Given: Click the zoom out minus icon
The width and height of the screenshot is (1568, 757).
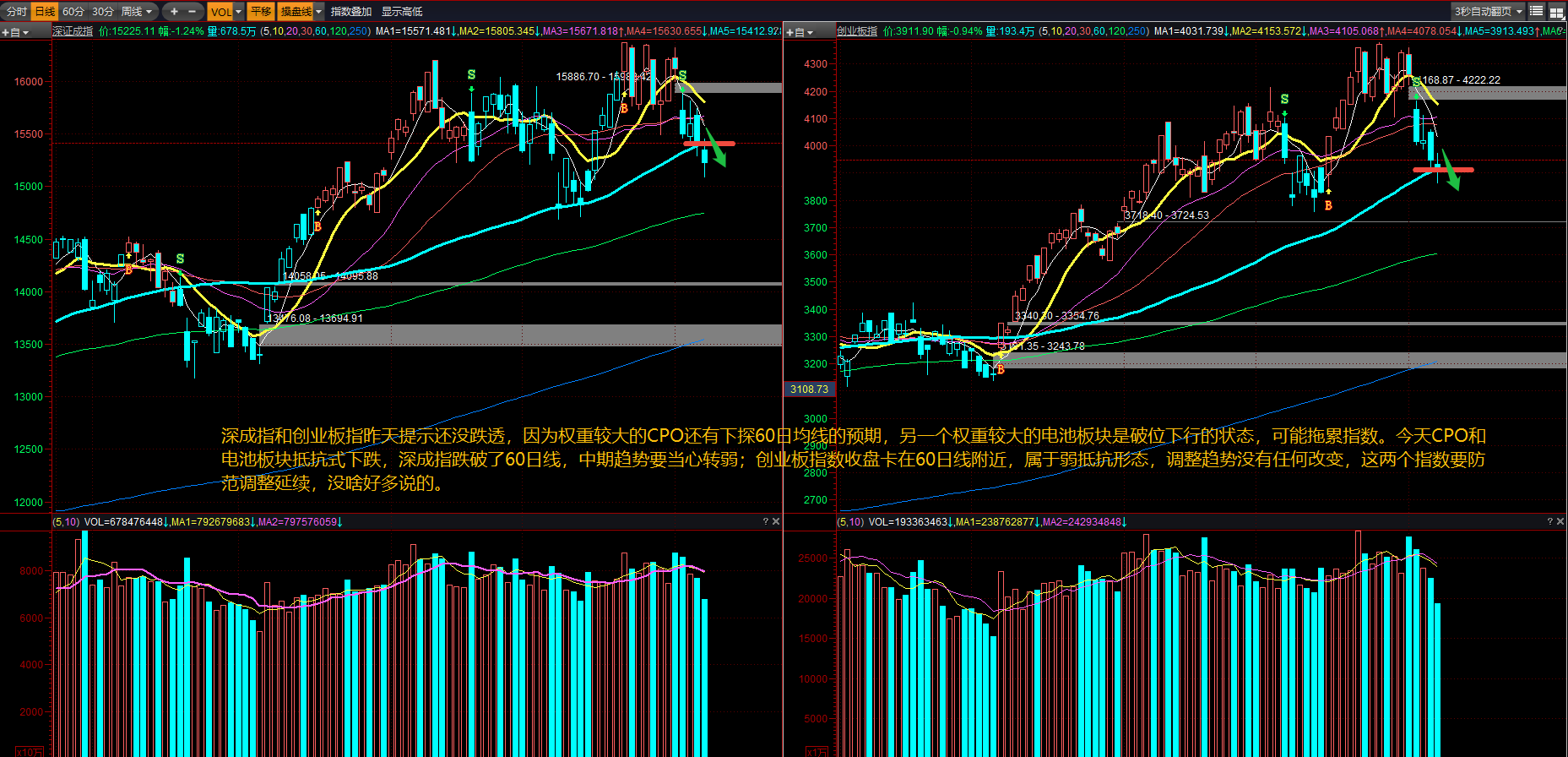Looking at the screenshot, I should click(192, 11).
